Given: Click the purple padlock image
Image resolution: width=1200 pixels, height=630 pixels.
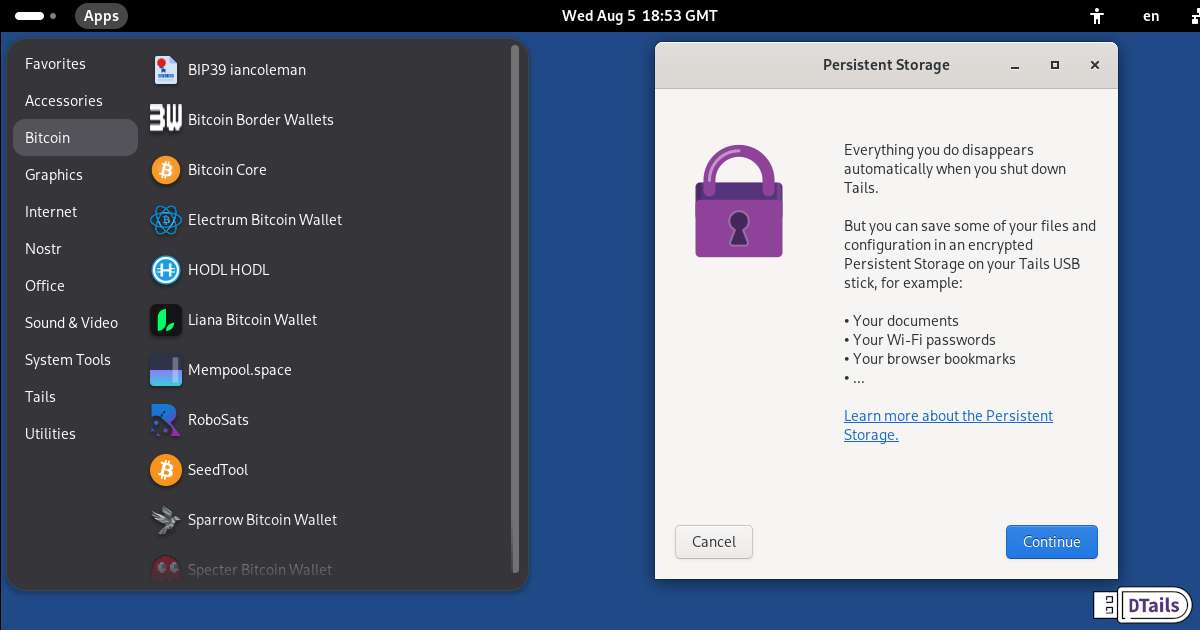Looking at the screenshot, I should pyautogui.click(x=739, y=201).
